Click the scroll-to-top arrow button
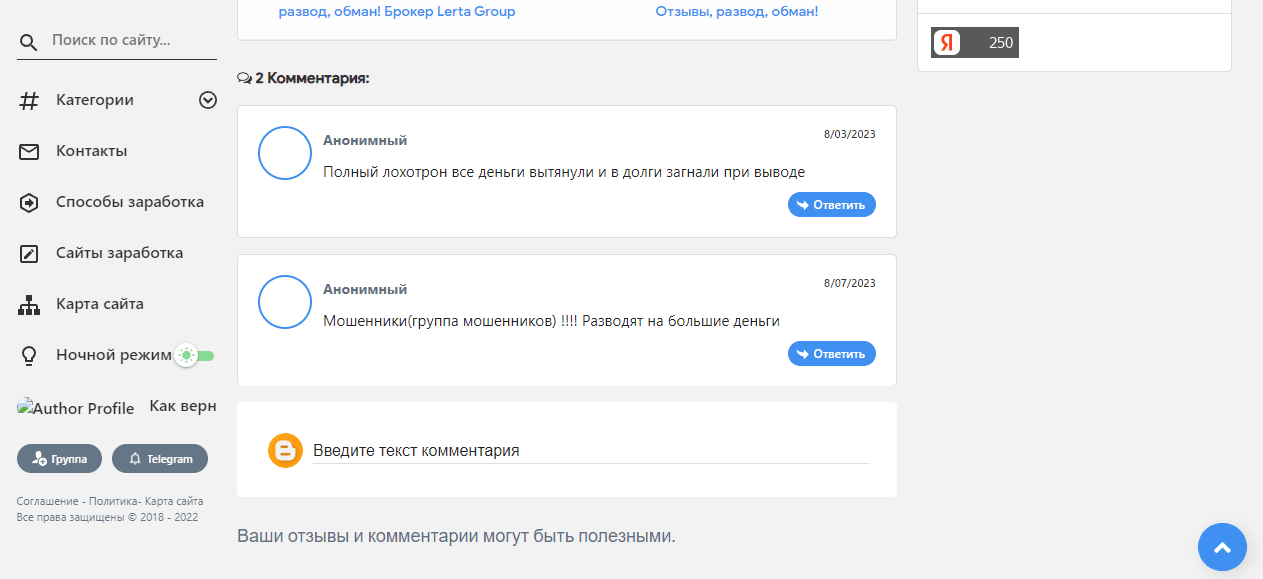 coord(1221,547)
